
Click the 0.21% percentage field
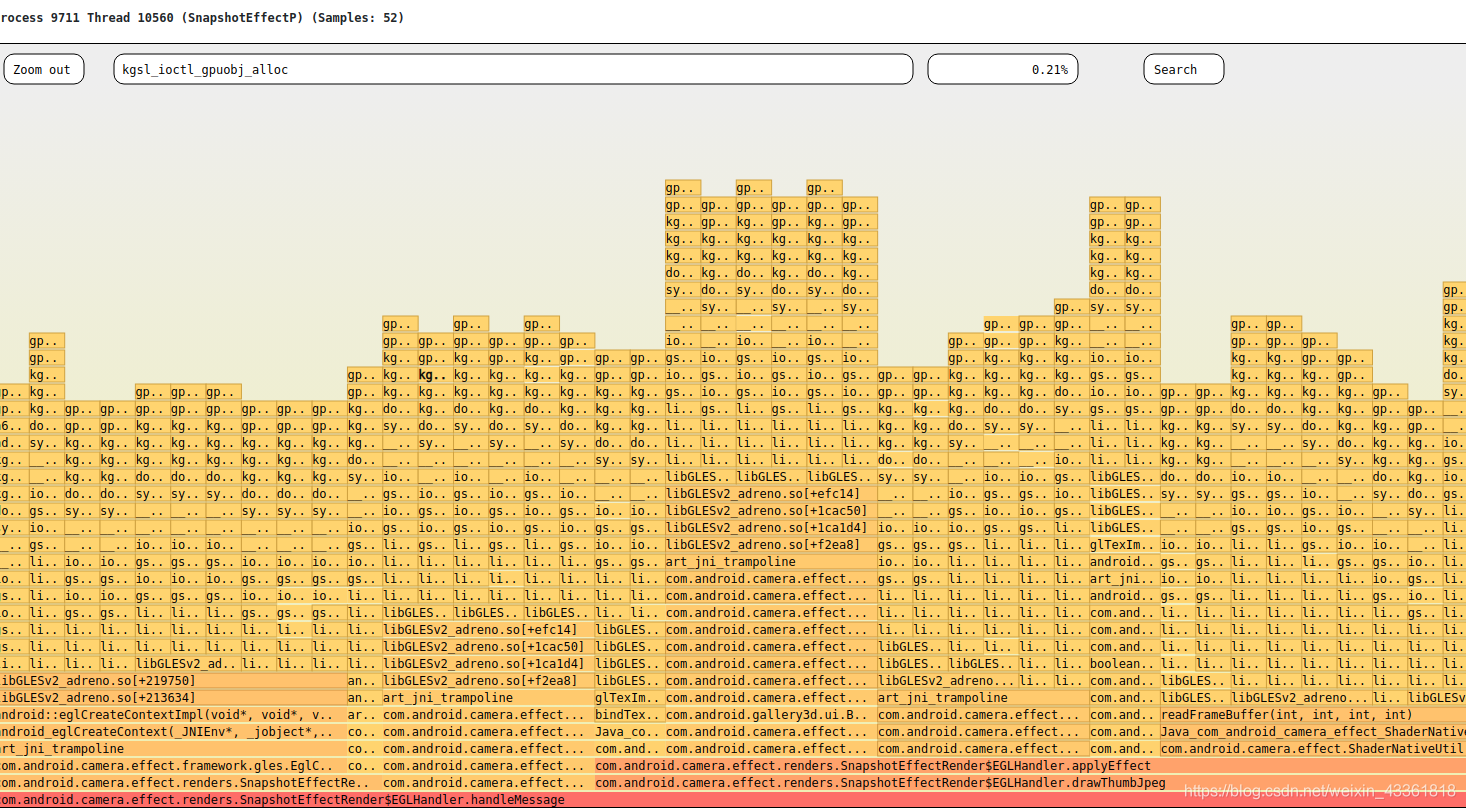(1002, 68)
